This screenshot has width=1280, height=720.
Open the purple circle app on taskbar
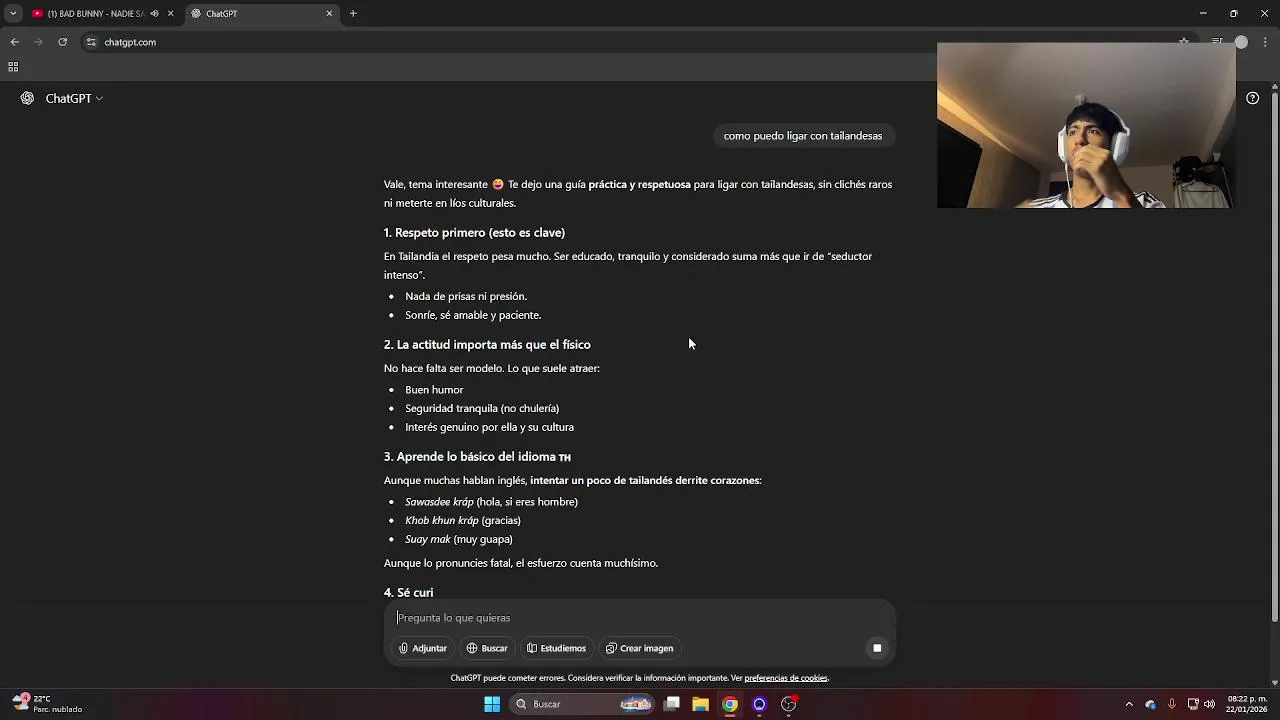coord(759,704)
